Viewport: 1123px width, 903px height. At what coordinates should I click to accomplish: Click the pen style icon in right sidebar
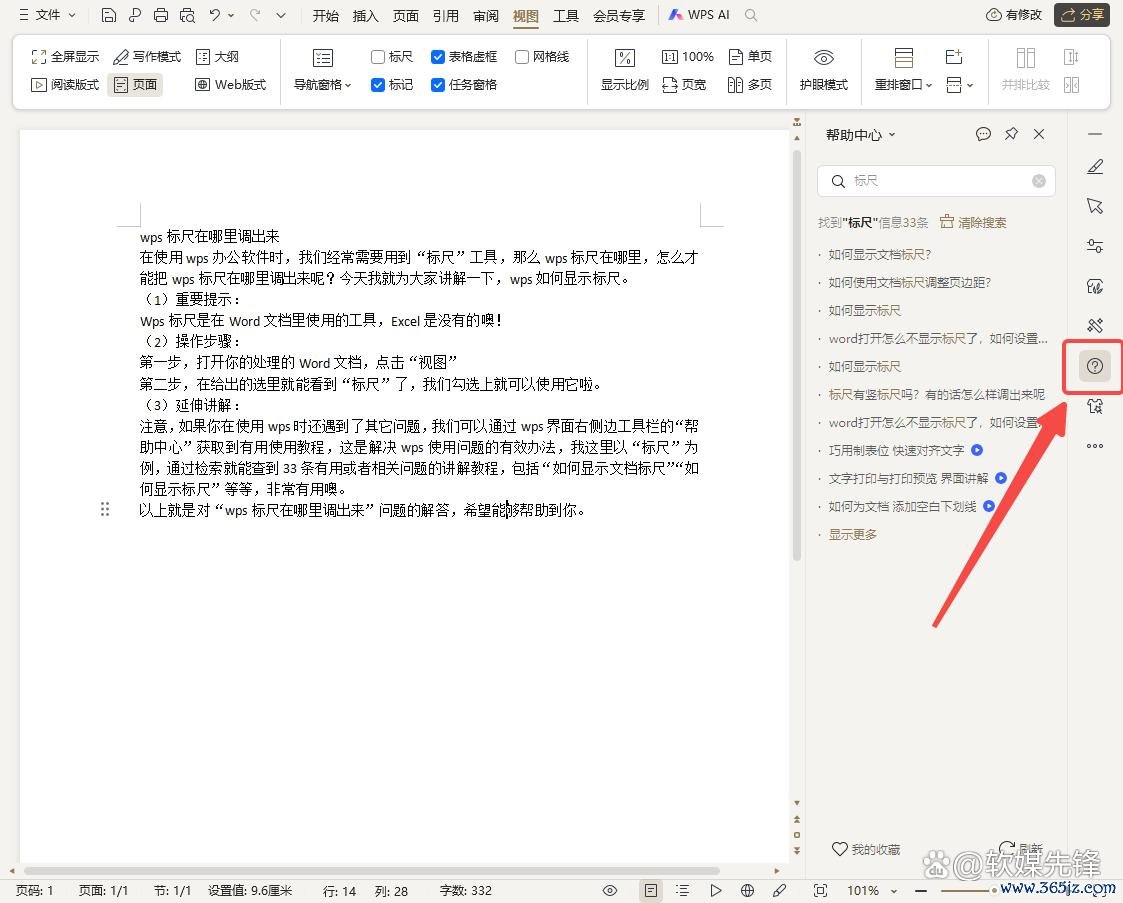1095,167
